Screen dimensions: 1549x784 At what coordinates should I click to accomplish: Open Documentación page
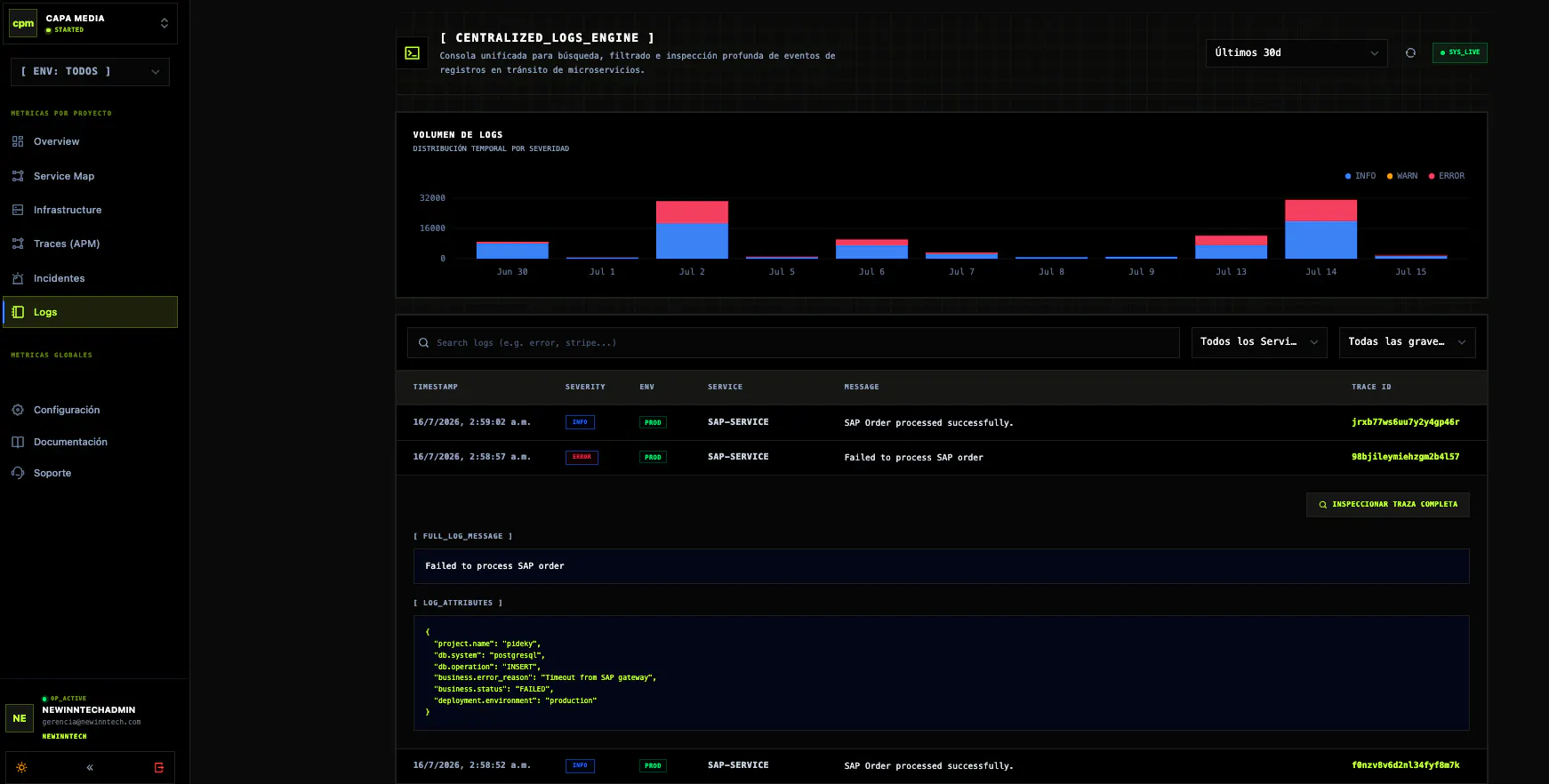point(70,442)
